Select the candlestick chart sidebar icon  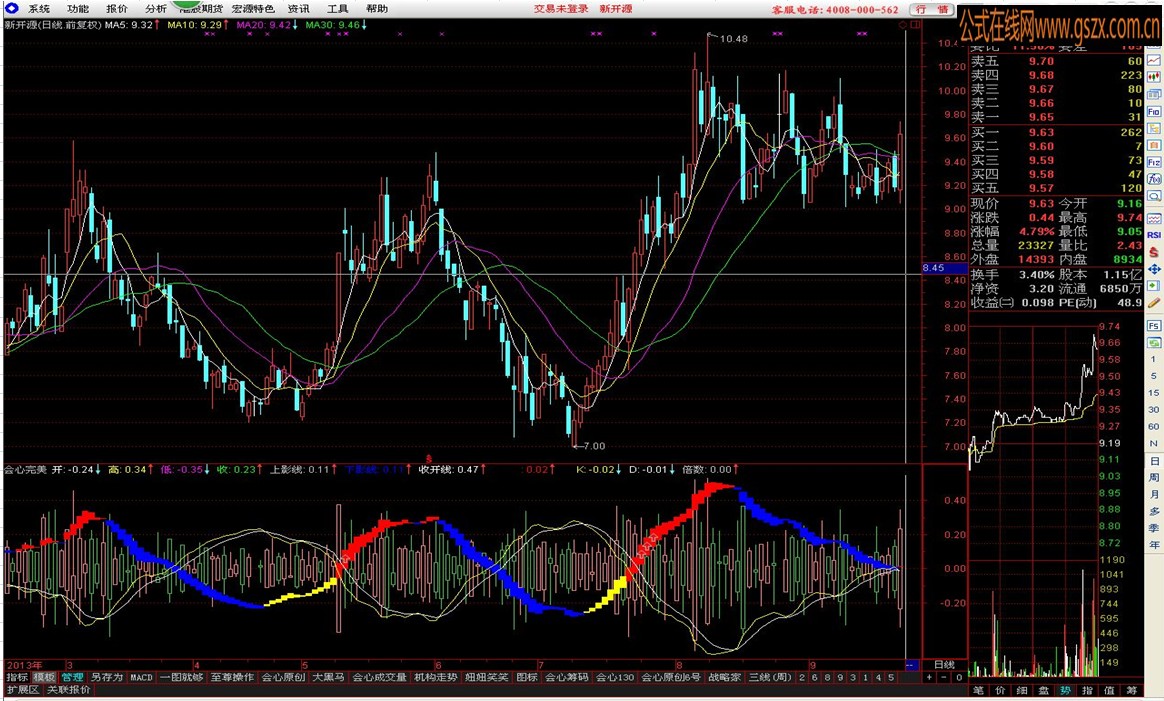(1154, 76)
